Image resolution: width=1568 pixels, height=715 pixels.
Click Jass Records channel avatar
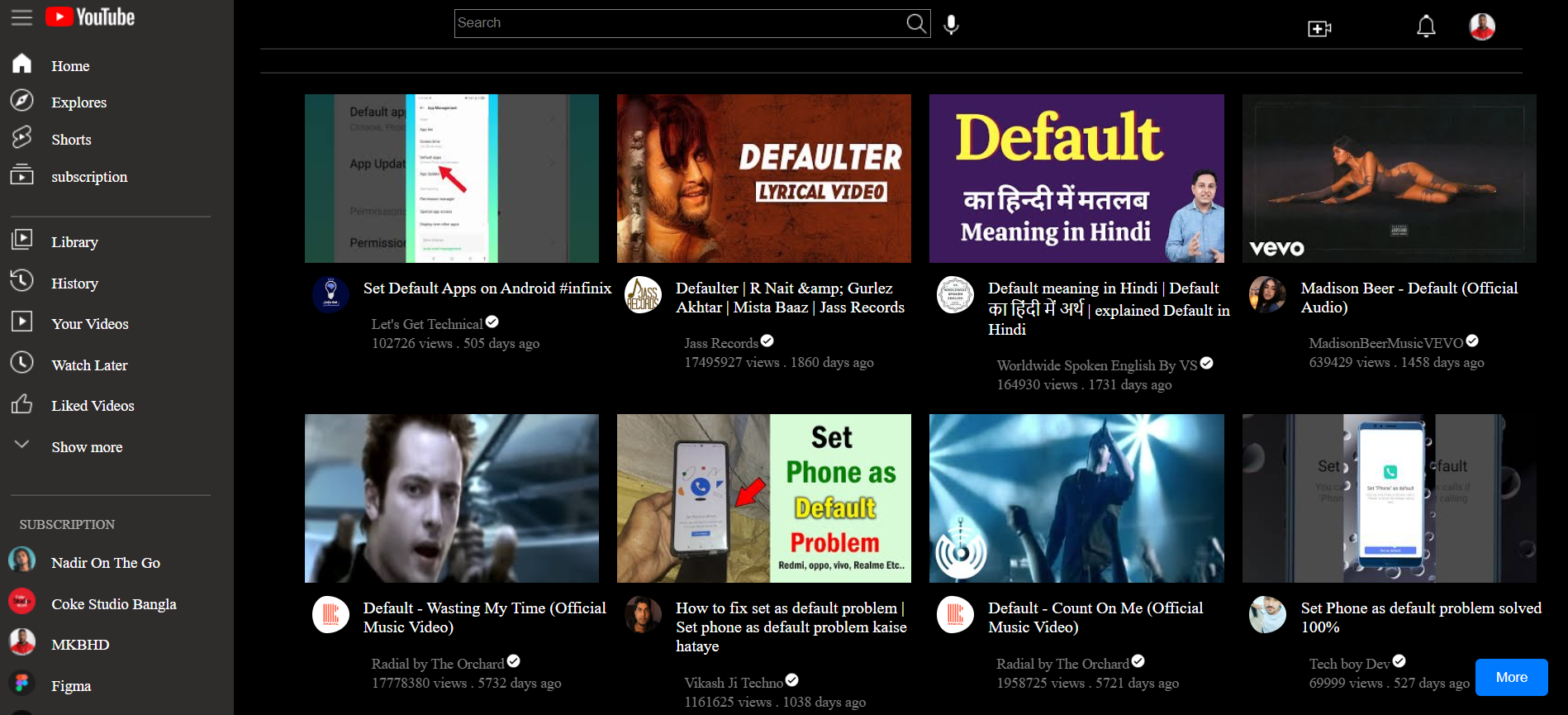tap(643, 294)
